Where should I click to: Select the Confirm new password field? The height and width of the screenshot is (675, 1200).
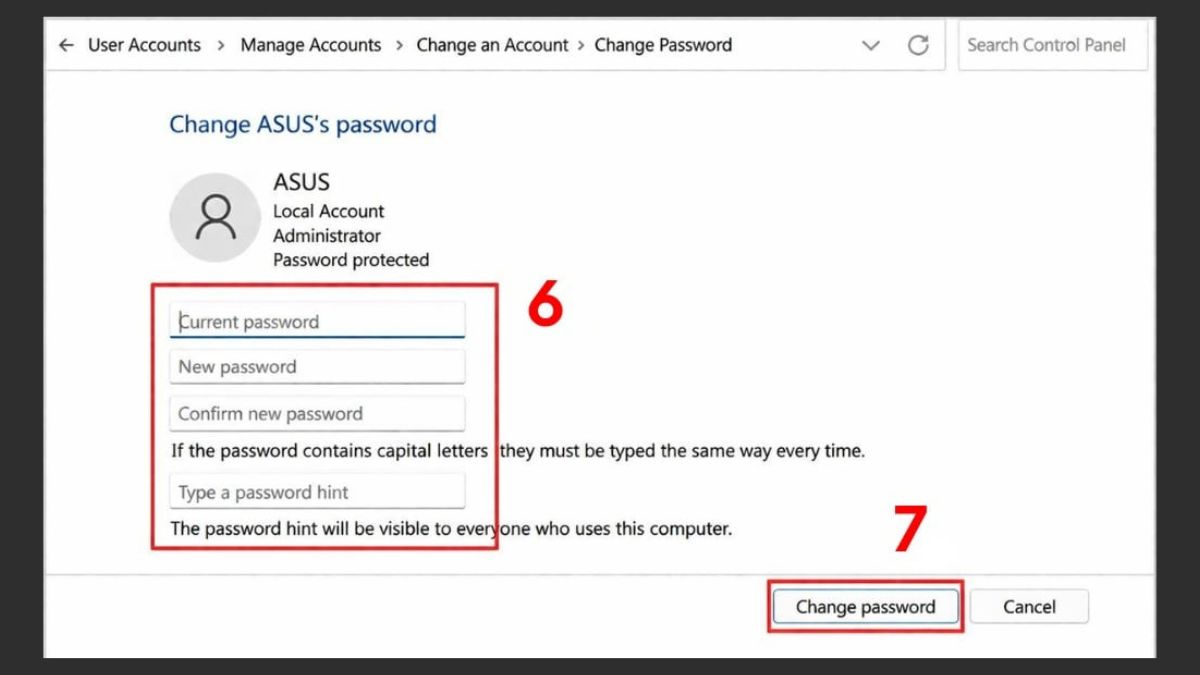317,413
